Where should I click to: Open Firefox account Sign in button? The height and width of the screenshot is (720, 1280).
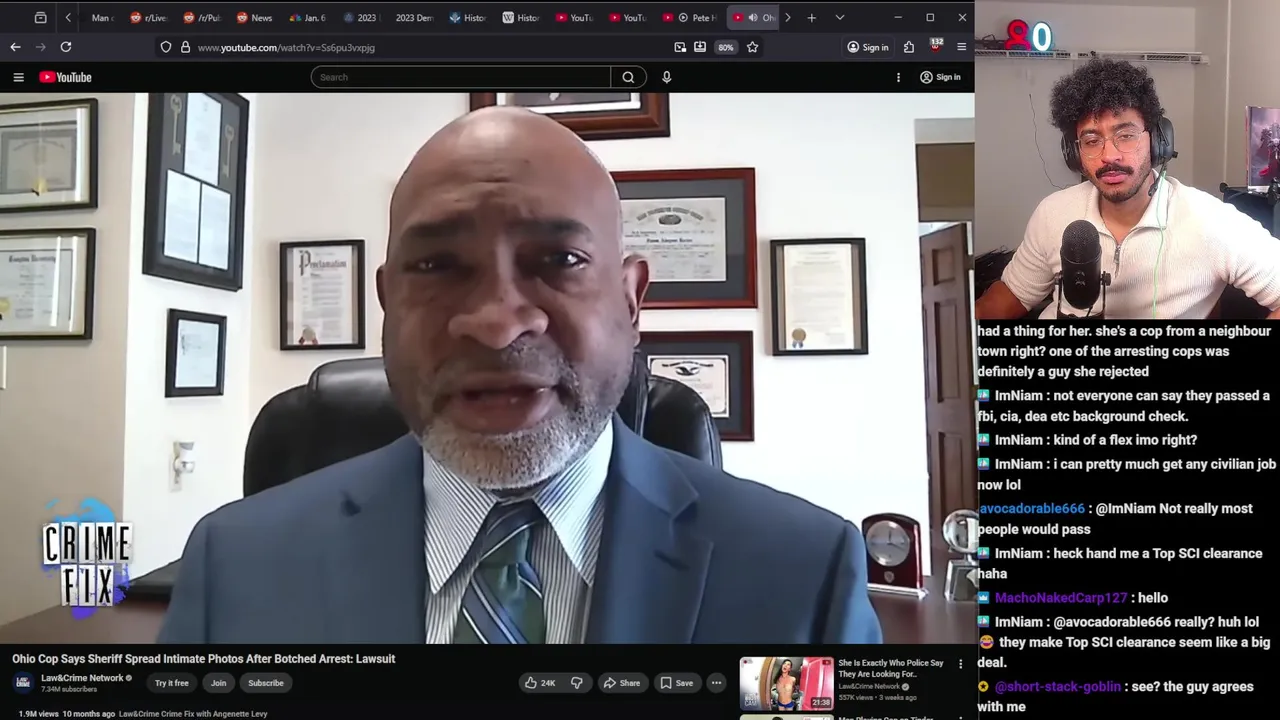(867, 47)
